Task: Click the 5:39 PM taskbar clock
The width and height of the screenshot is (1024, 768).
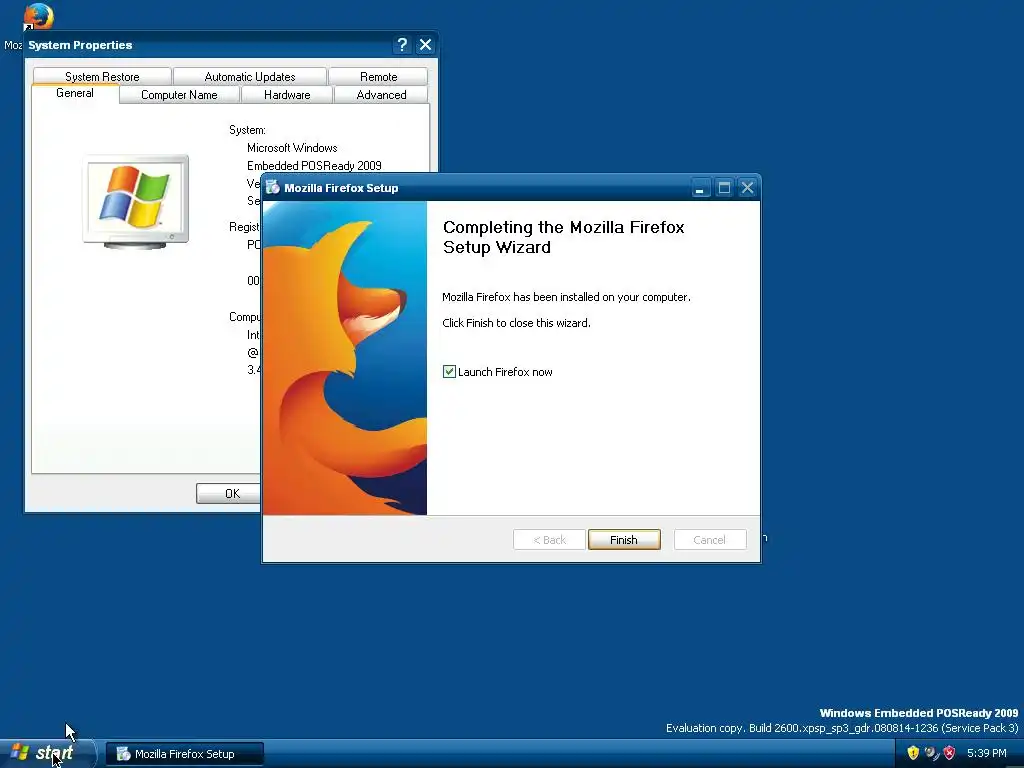Action: [986, 753]
